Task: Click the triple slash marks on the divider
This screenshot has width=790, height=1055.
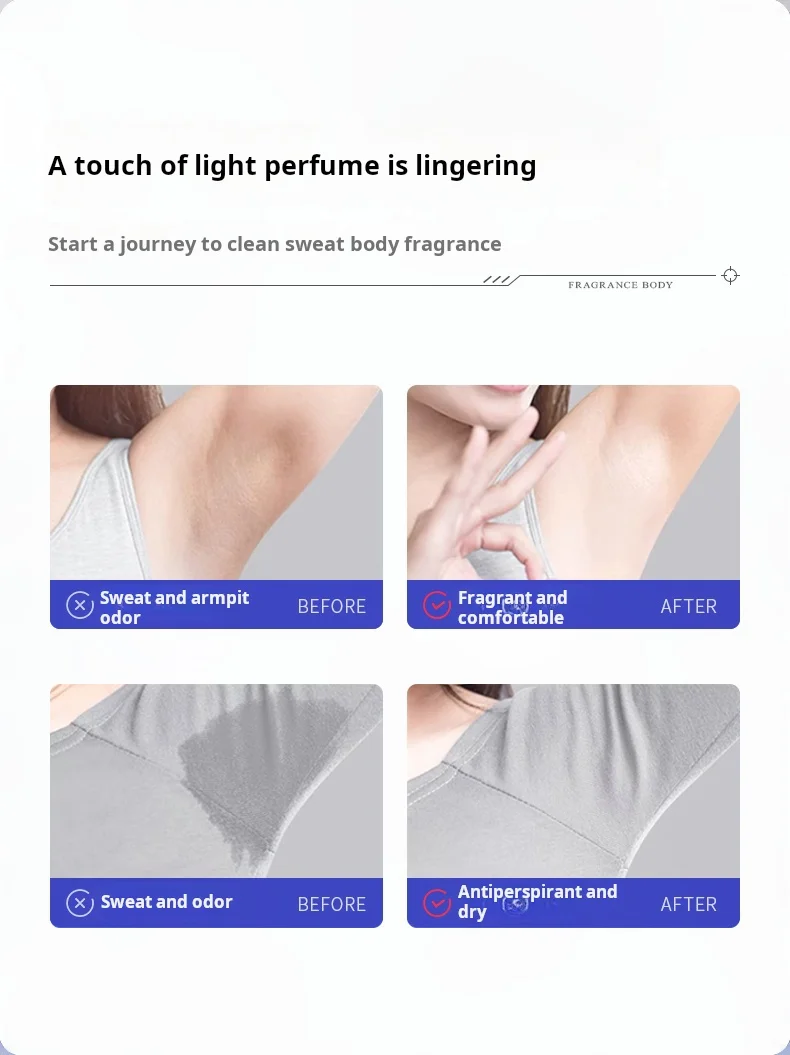Action: click(497, 279)
